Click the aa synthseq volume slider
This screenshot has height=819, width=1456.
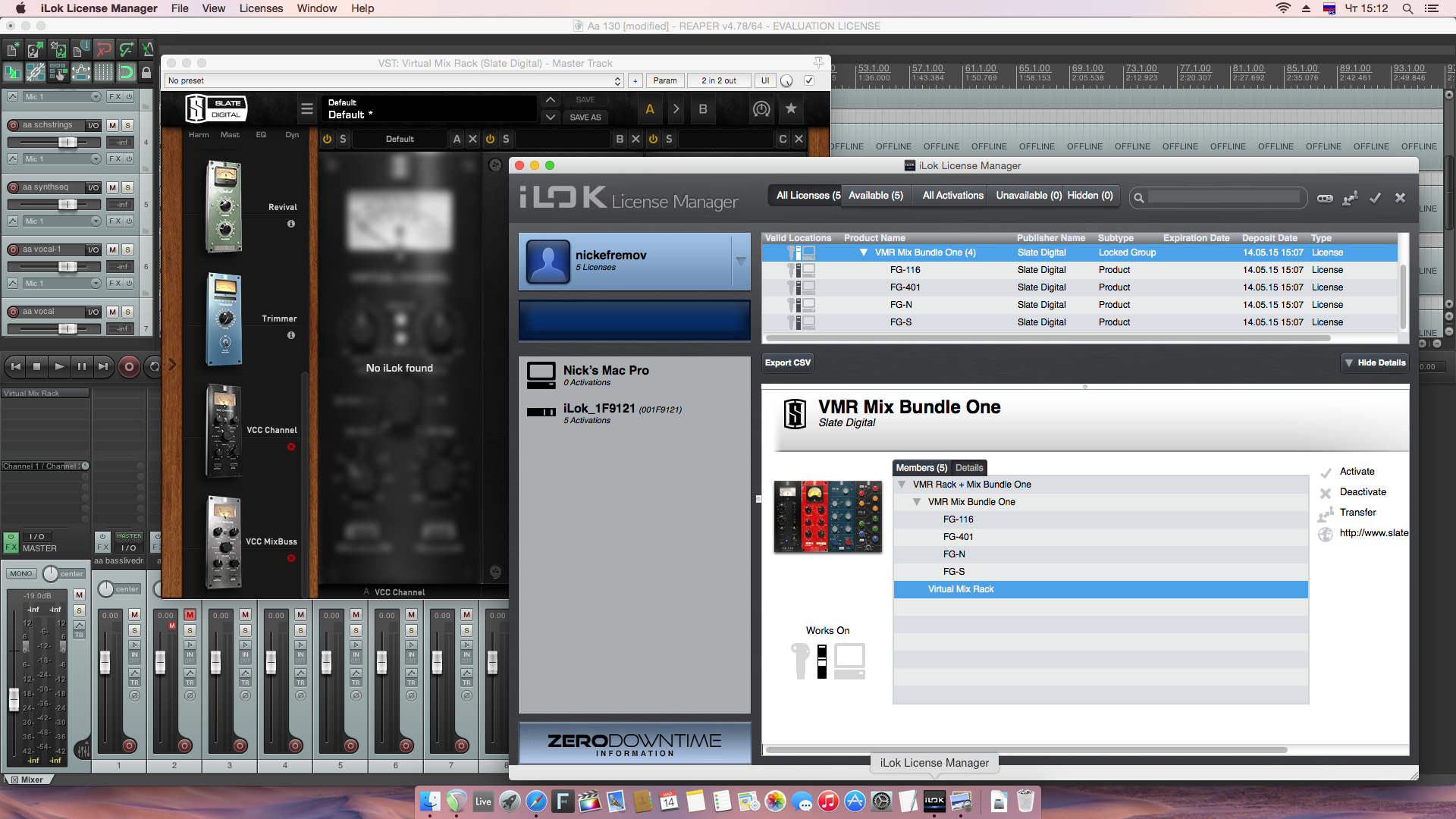coord(67,205)
